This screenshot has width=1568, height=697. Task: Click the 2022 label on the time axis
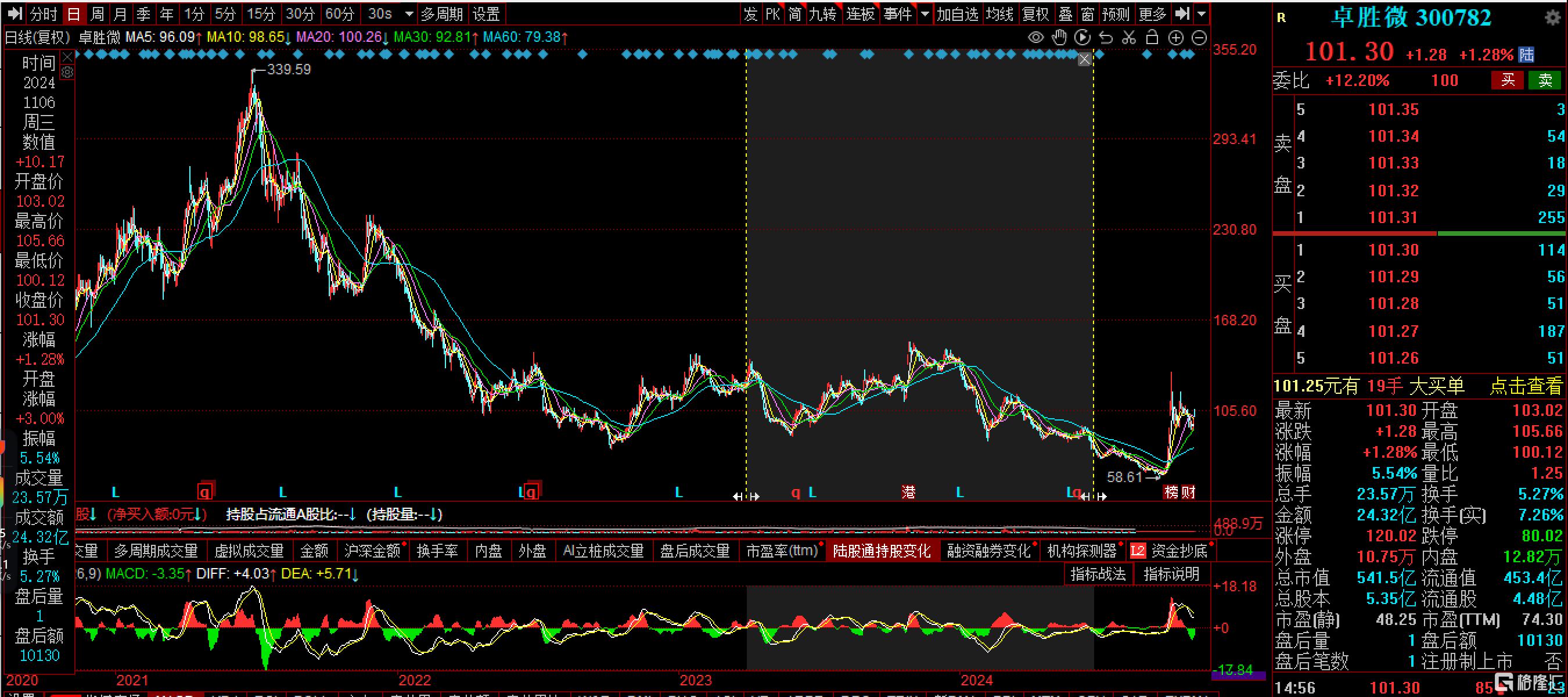point(415,680)
